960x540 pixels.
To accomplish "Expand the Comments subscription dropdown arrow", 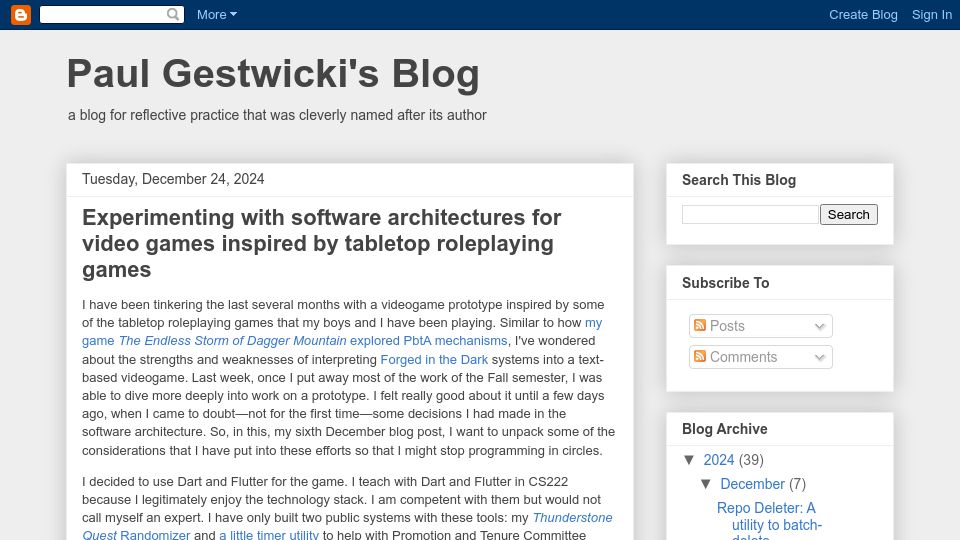I will tap(820, 358).
